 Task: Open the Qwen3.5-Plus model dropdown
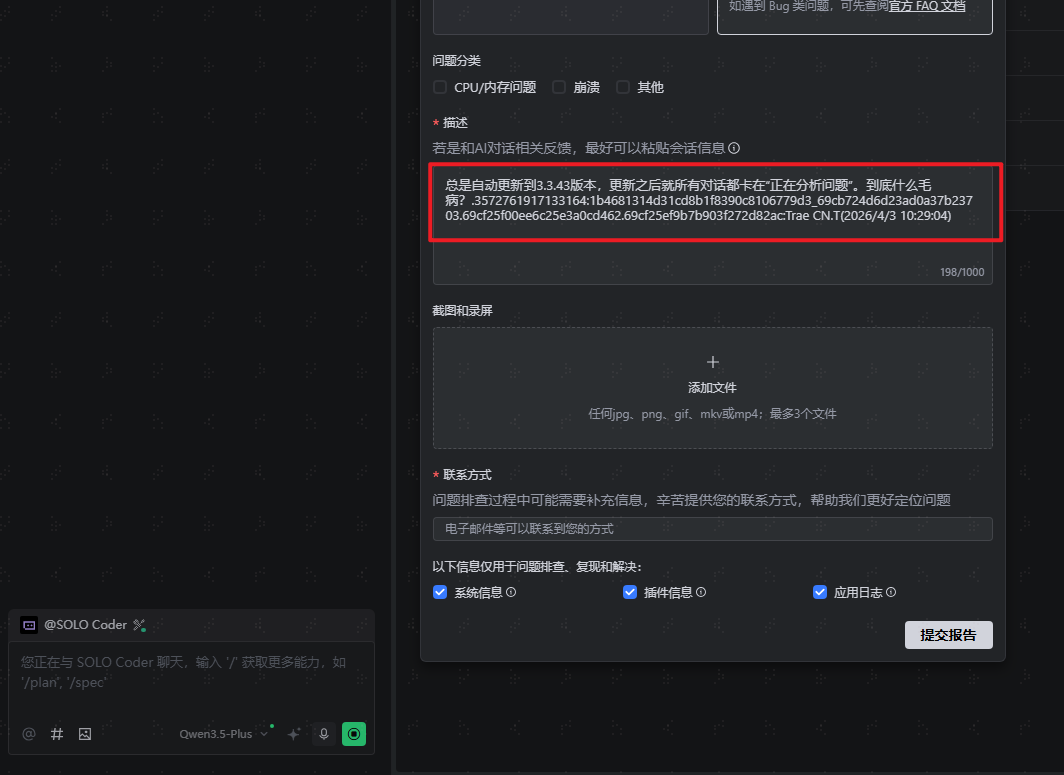(x=224, y=734)
